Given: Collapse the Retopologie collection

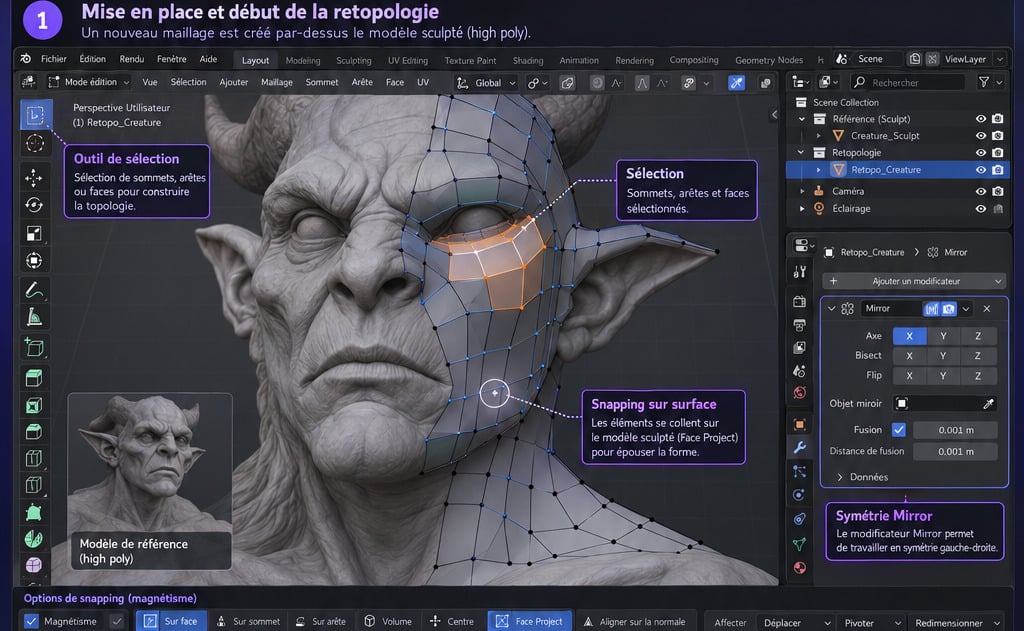Looking at the screenshot, I should point(801,152).
